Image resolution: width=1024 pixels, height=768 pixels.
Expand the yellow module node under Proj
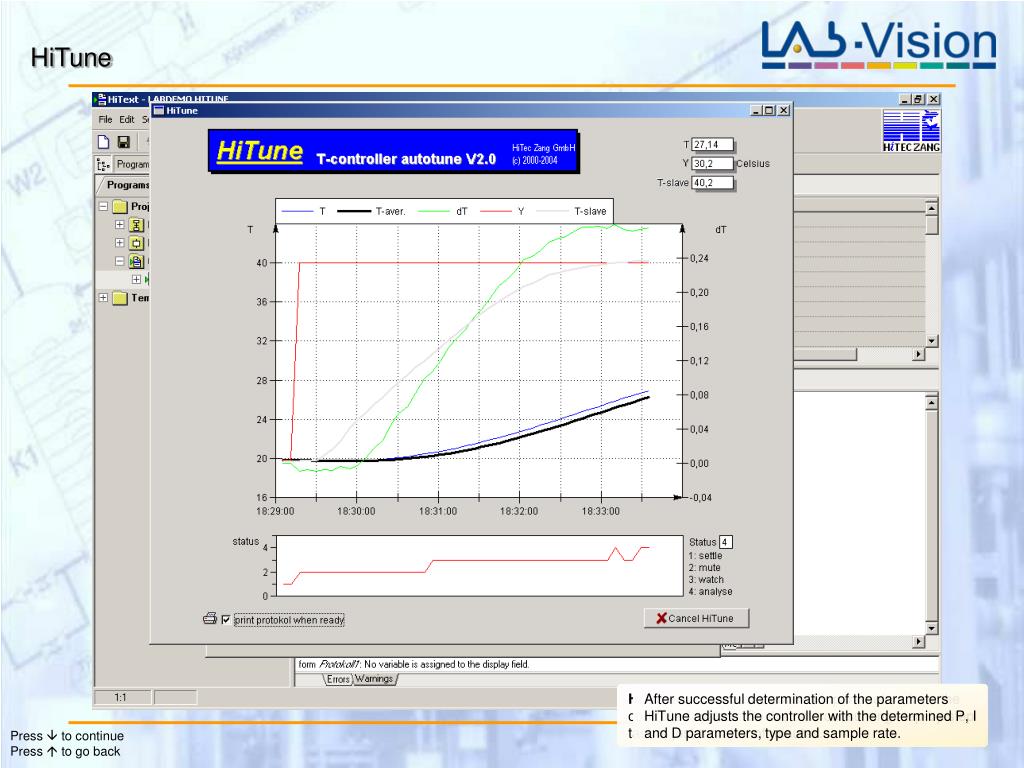(x=120, y=242)
